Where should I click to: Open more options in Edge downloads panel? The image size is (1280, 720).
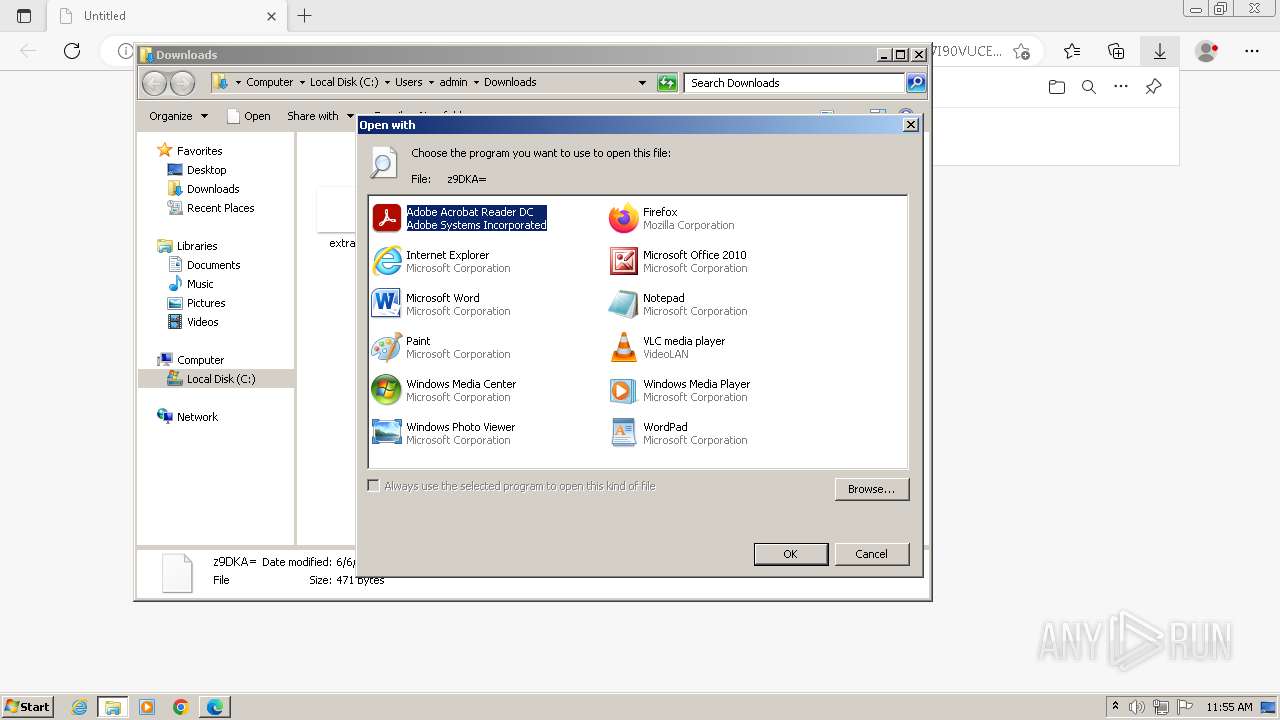[x=1121, y=87]
